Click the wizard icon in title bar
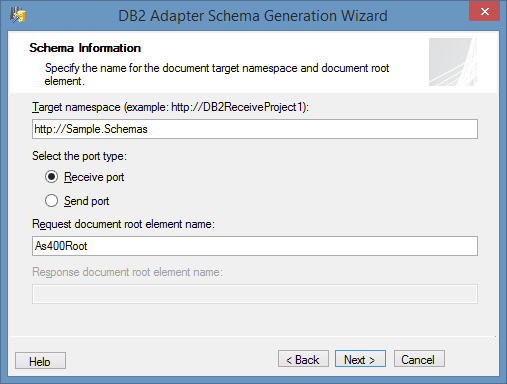Image resolution: width=507 pixels, height=384 pixels. point(18,15)
